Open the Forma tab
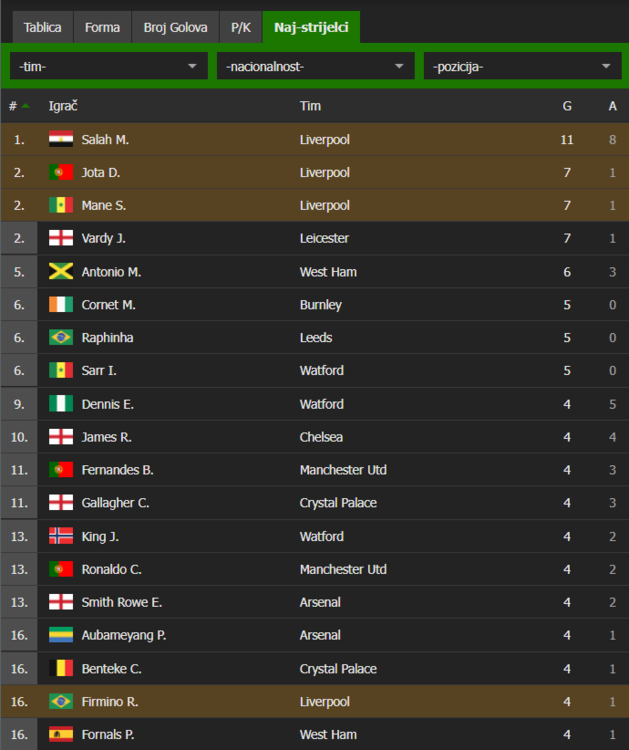 pos(102,27)
